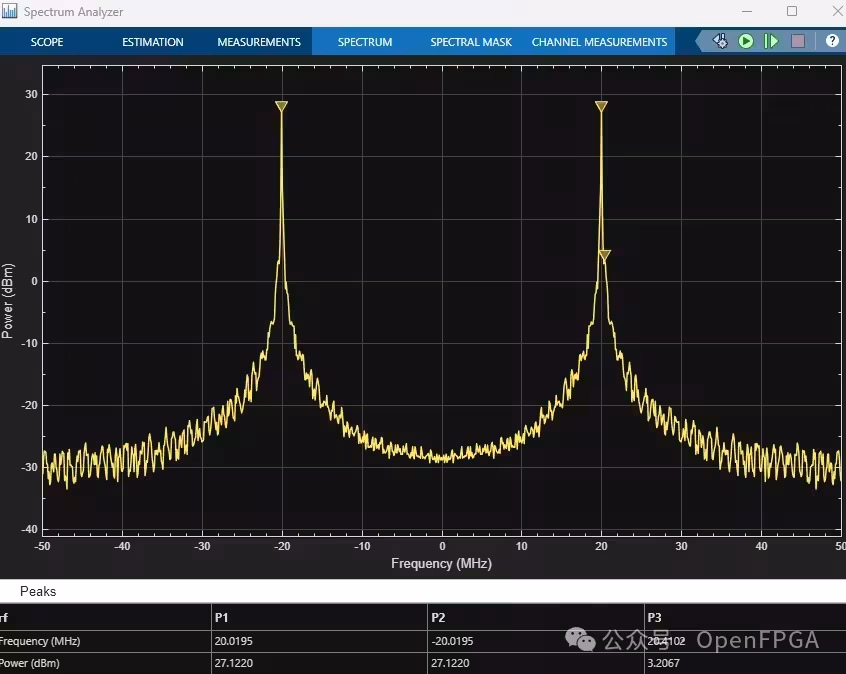This screenshot has width=846, height=674.
Task: Select the MEASUREMENTS tab
Action: coord(259,42)
